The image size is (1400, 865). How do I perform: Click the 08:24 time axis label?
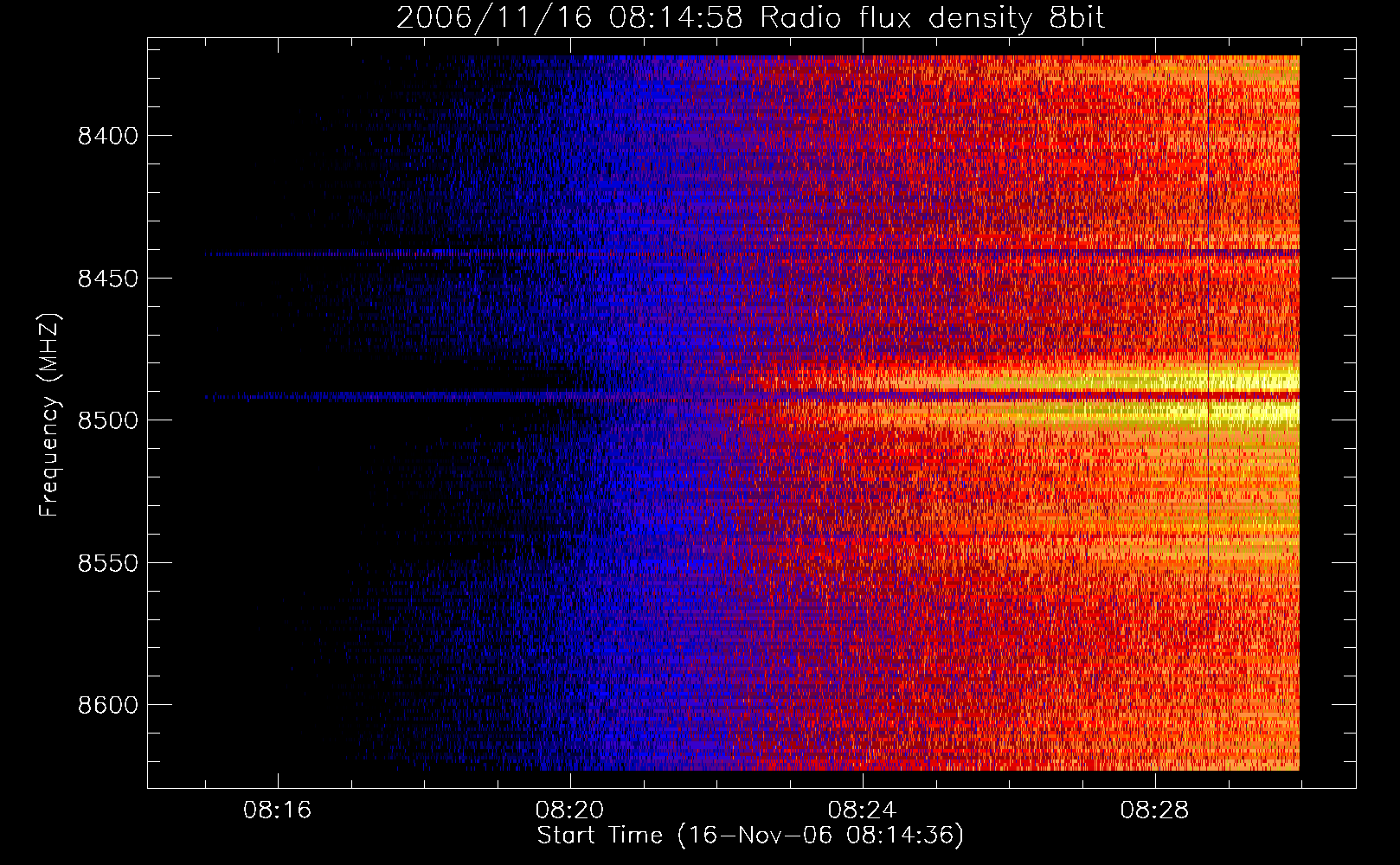click(863, 811)
